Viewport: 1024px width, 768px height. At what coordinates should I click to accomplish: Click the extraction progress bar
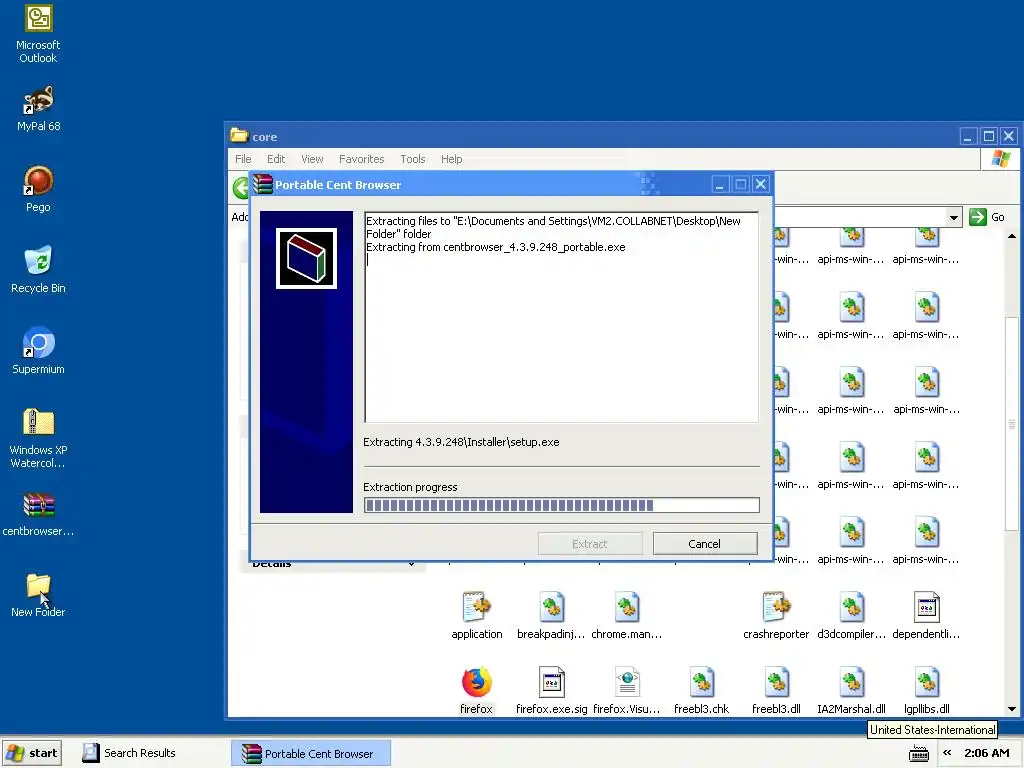click(x=562, y=505)
